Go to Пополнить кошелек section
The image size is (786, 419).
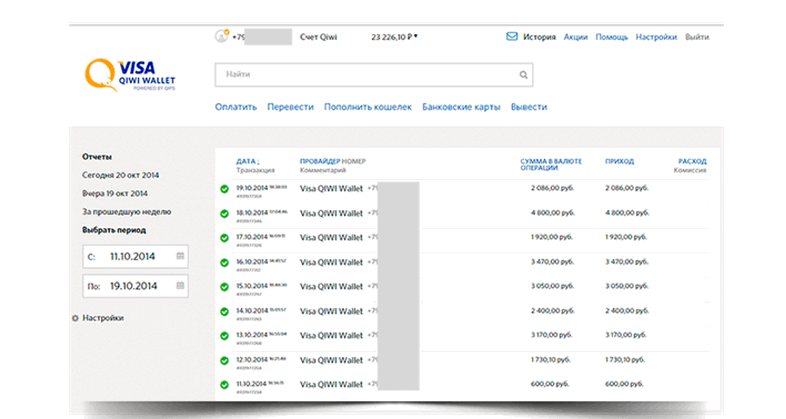pyautogui.click(x=368, y=107)
